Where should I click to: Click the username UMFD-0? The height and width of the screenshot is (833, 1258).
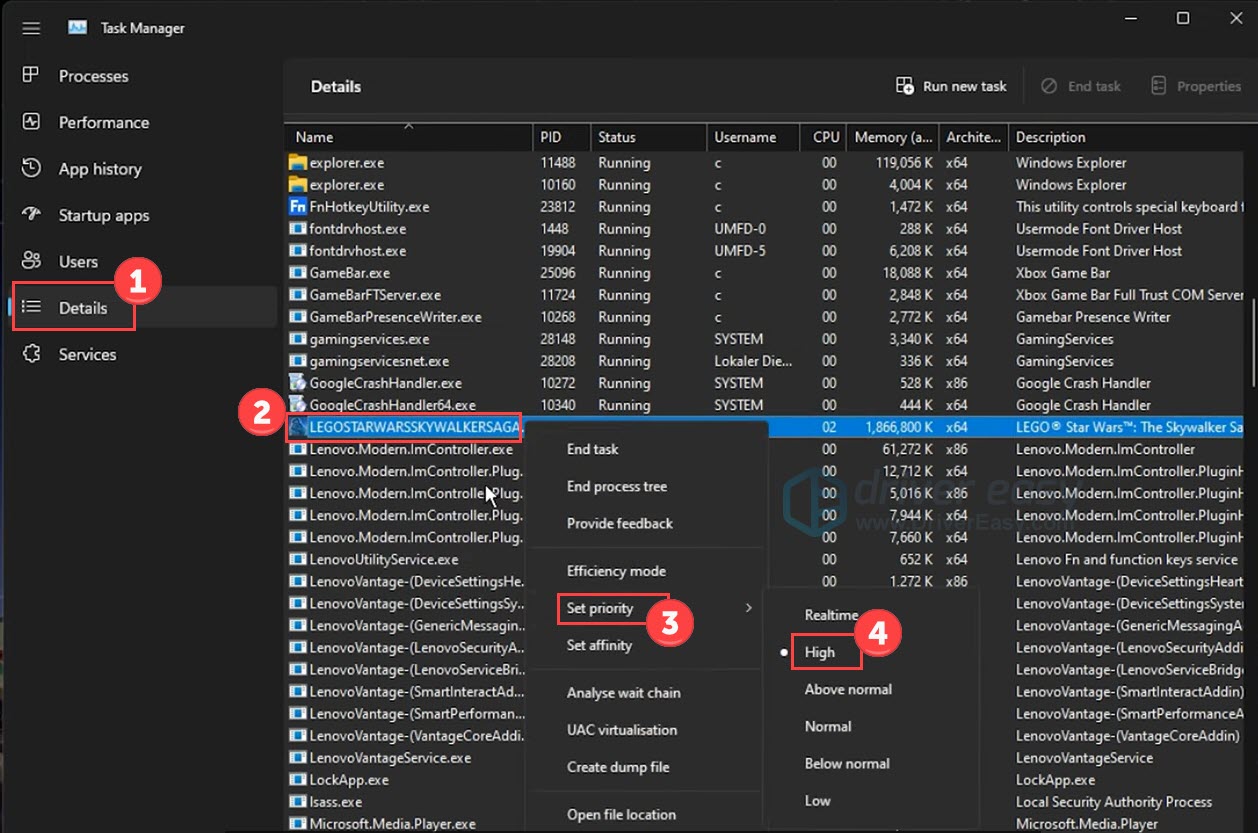pyautogui.click(x=740, y=228)
